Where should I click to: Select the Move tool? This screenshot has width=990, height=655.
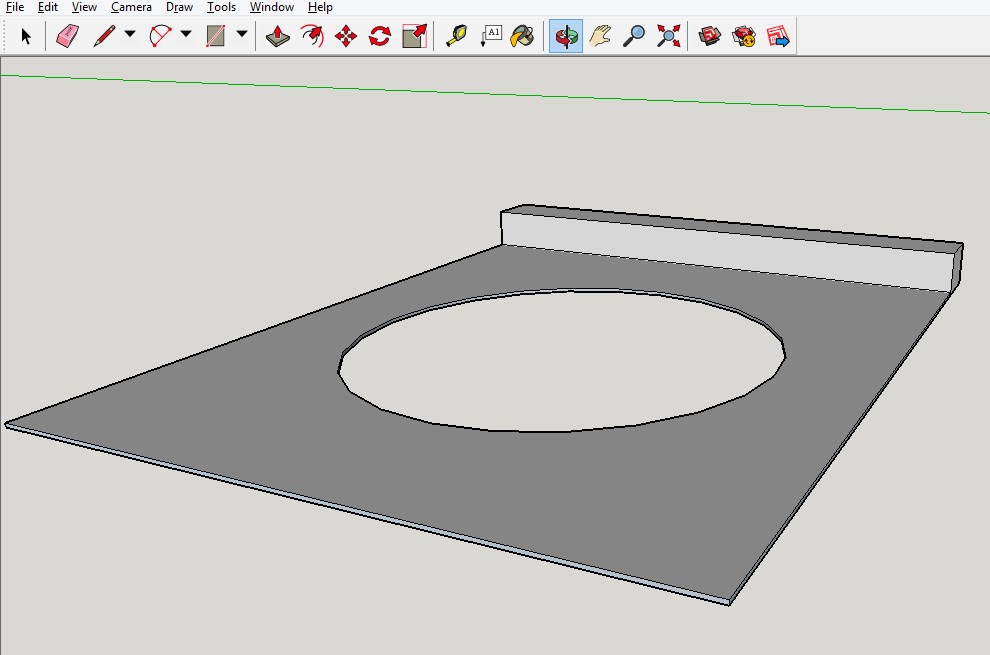346,37
